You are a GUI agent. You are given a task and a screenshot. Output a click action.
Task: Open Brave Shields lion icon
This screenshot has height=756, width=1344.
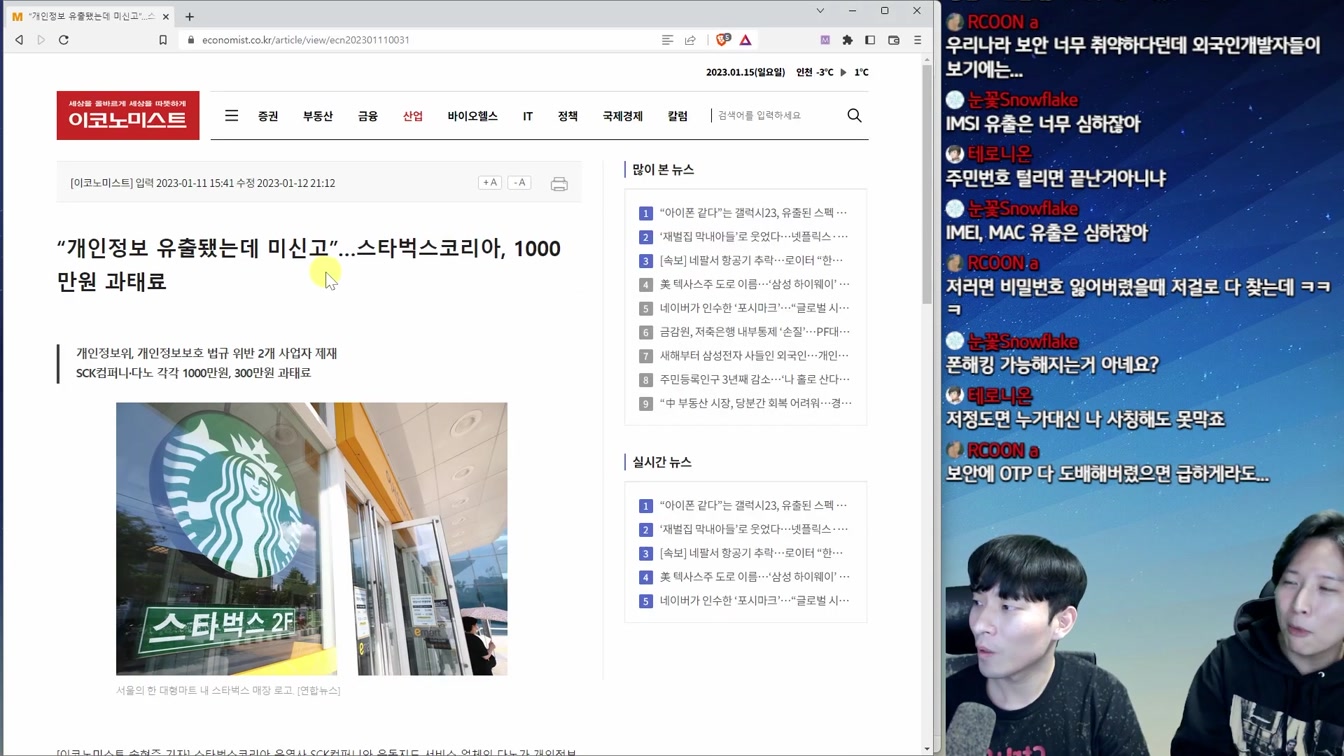click(x=723, y=40)
